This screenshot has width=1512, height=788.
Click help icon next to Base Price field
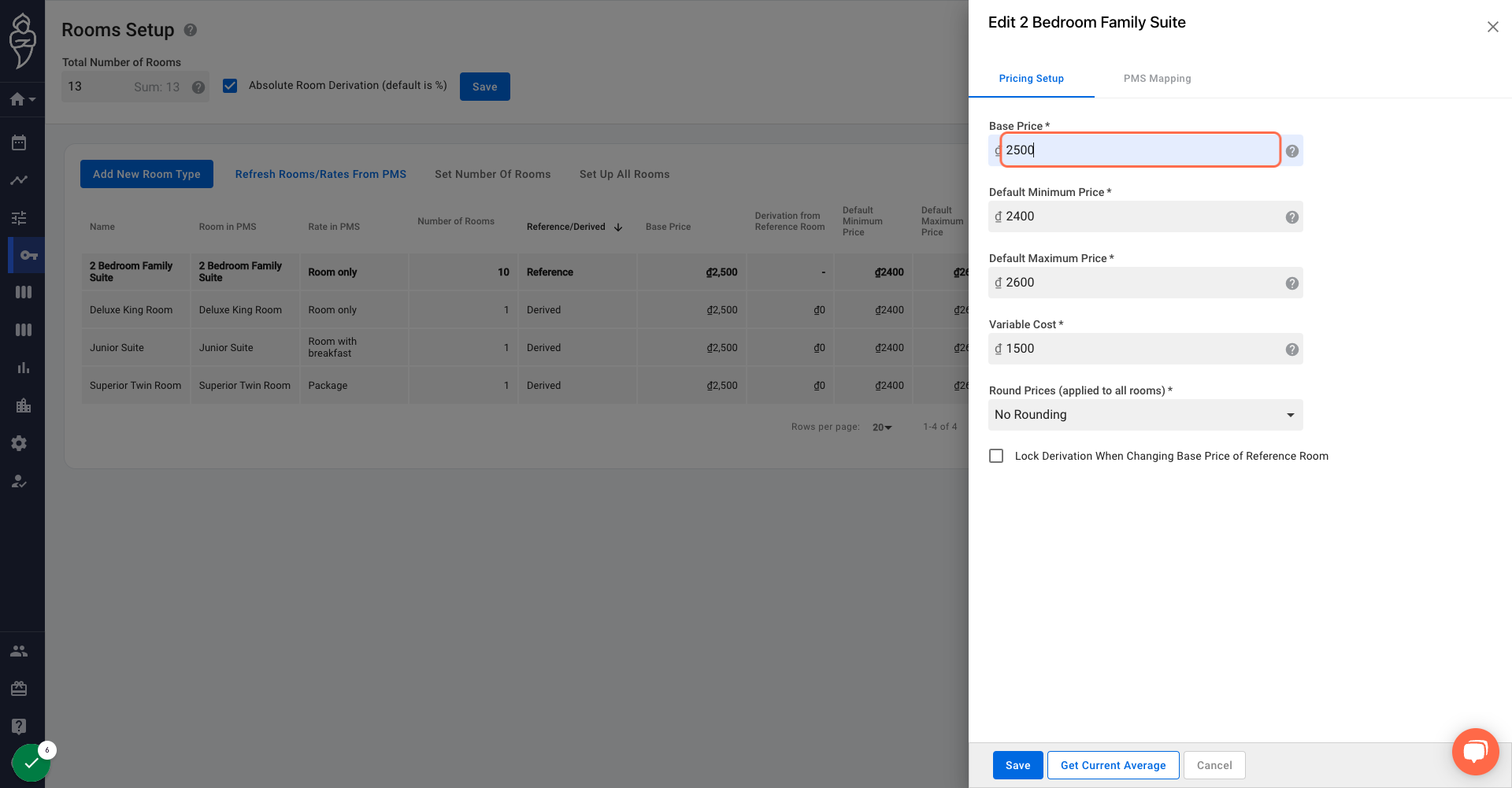1292,151
